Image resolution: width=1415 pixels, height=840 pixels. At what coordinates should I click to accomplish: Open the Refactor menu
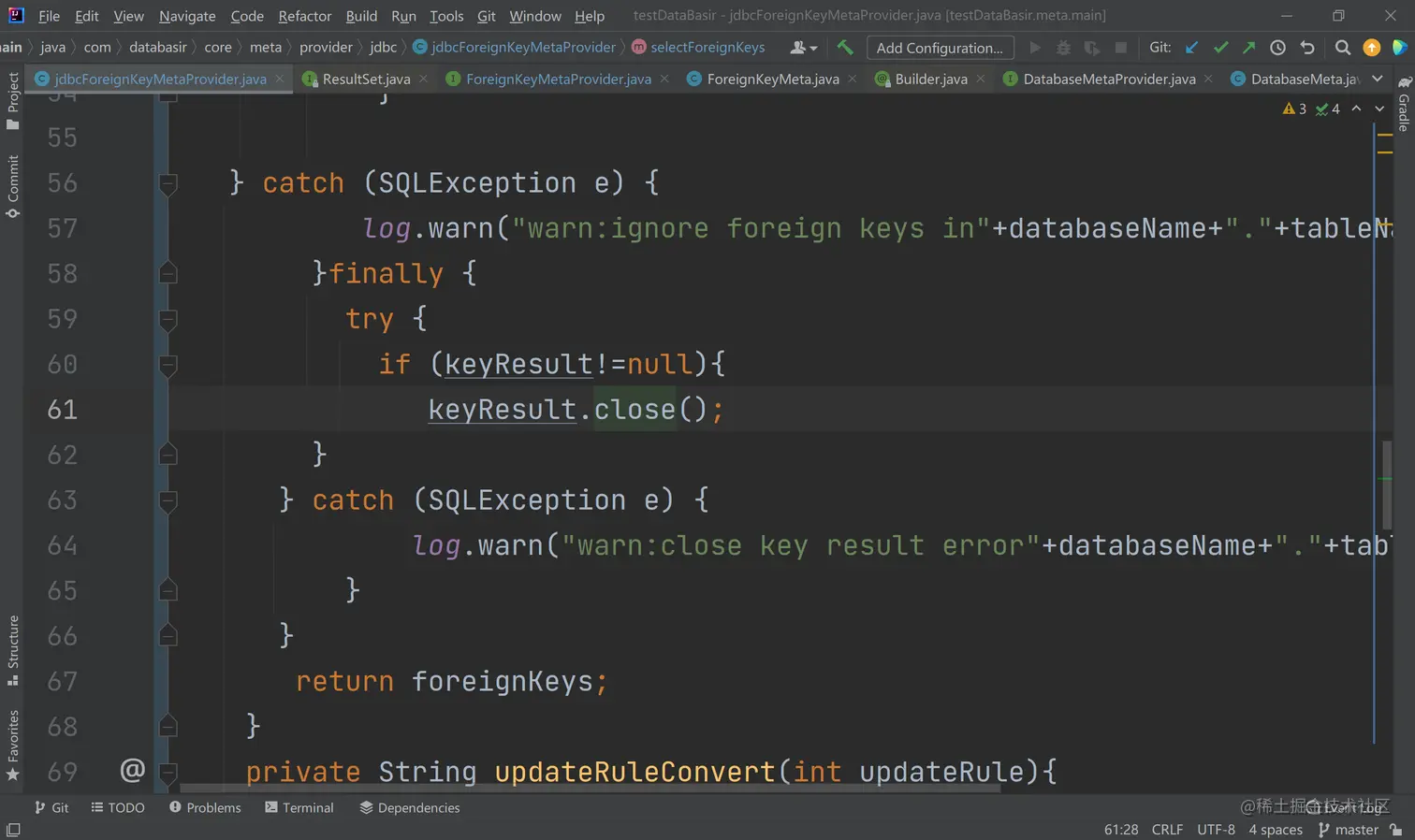(x=305, y=16)
